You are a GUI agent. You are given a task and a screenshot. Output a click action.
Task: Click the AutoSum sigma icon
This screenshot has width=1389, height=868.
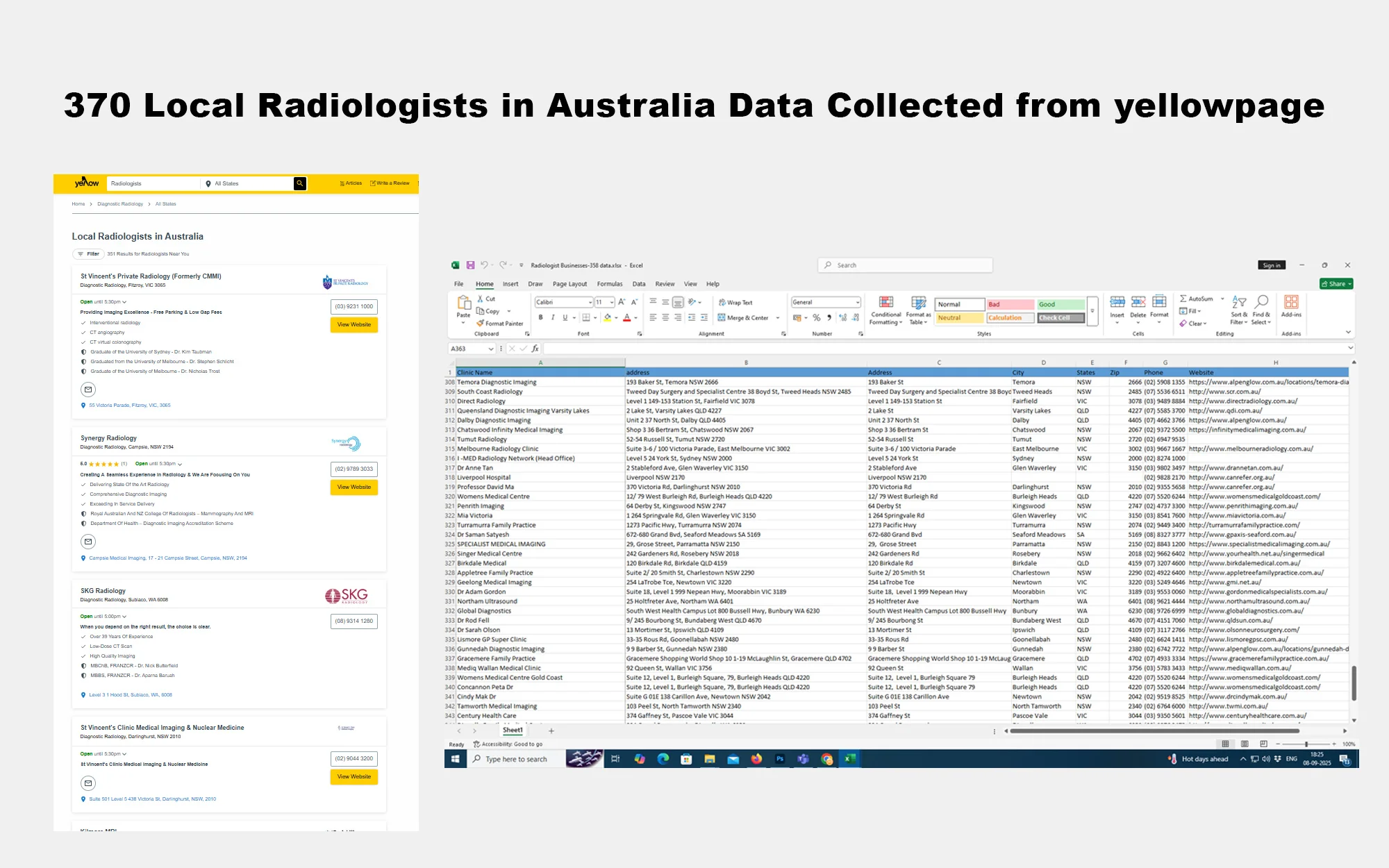point(1183,299)
